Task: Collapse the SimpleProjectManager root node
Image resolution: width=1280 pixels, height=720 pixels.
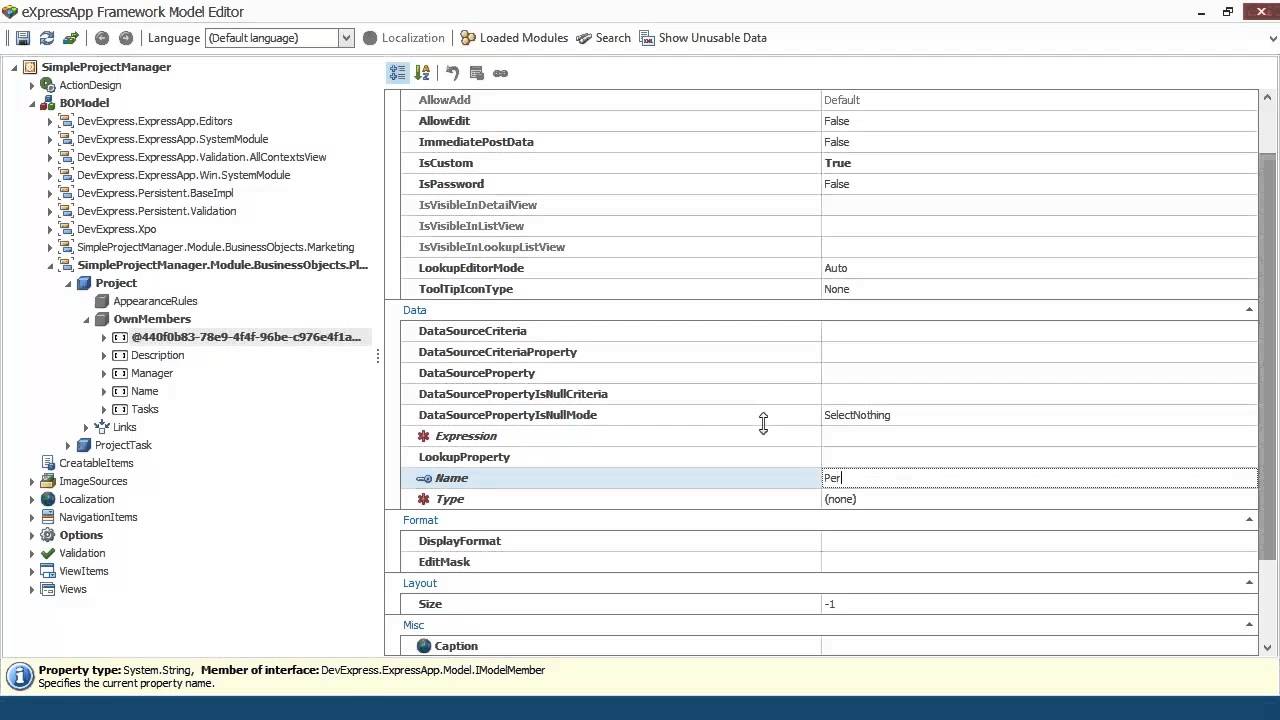Action: point(14,67)
